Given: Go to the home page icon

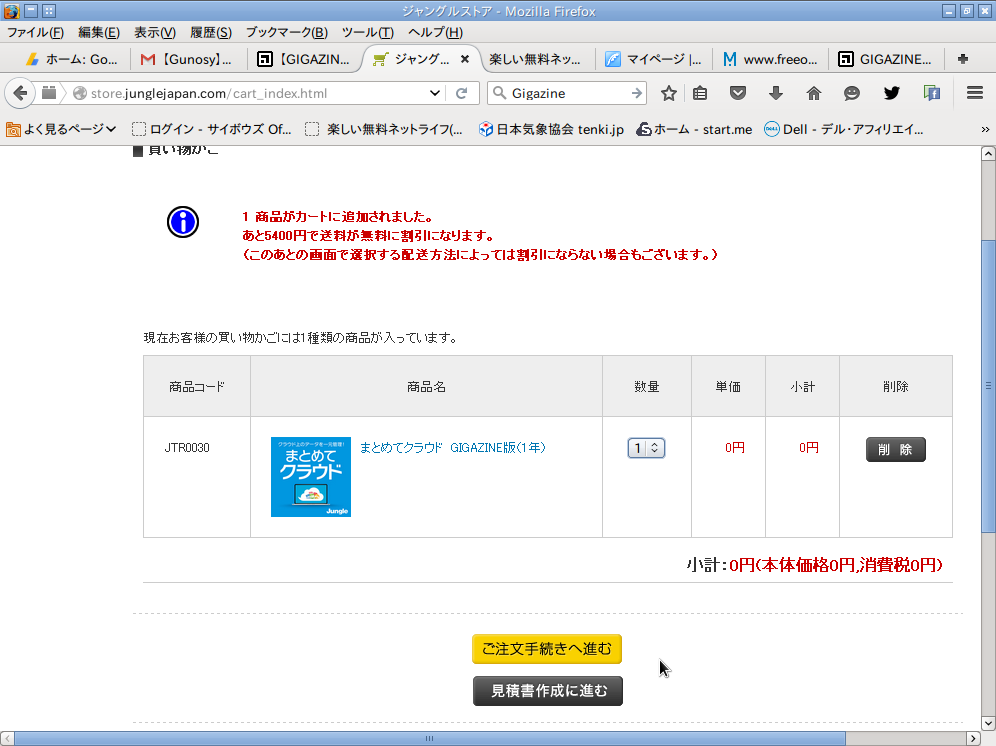Looking at the screenshot, I should click(814, 93).
